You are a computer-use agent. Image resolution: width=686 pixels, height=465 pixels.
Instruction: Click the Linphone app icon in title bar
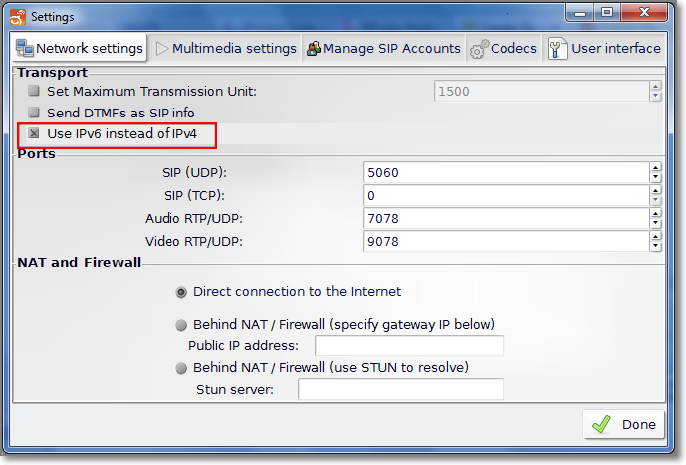pos(18,17)
